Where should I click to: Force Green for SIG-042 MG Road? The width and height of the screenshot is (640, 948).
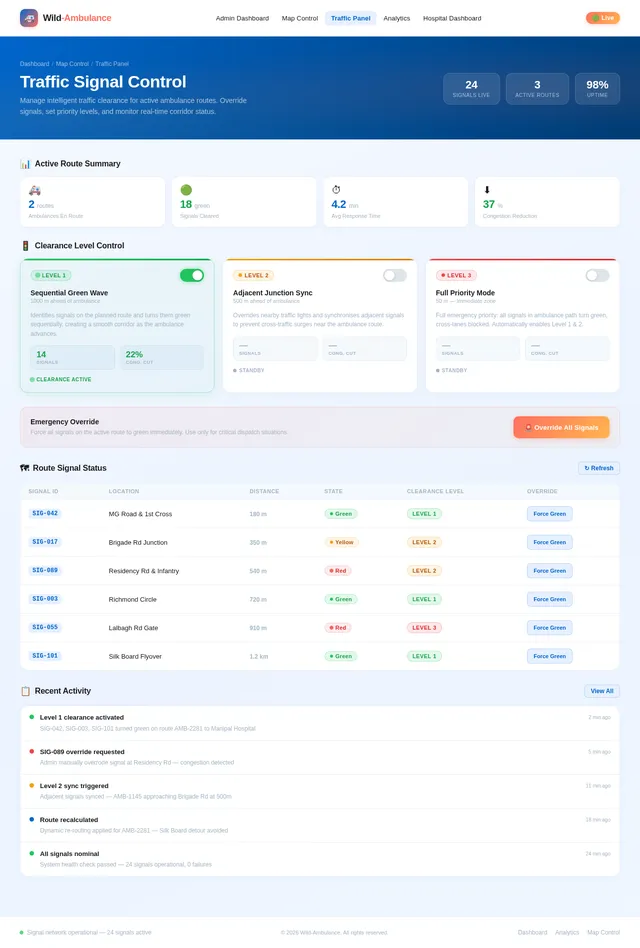549,514
